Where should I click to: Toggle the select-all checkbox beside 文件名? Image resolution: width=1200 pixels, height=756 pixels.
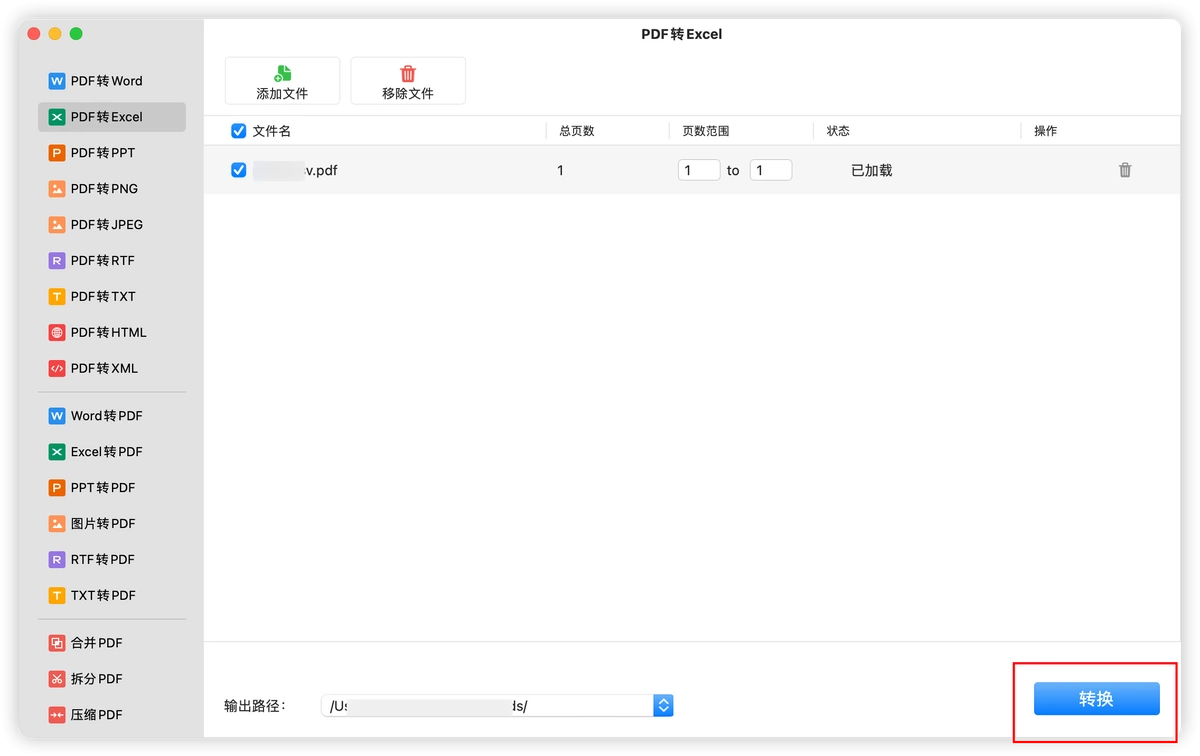[x=238, y=131]
